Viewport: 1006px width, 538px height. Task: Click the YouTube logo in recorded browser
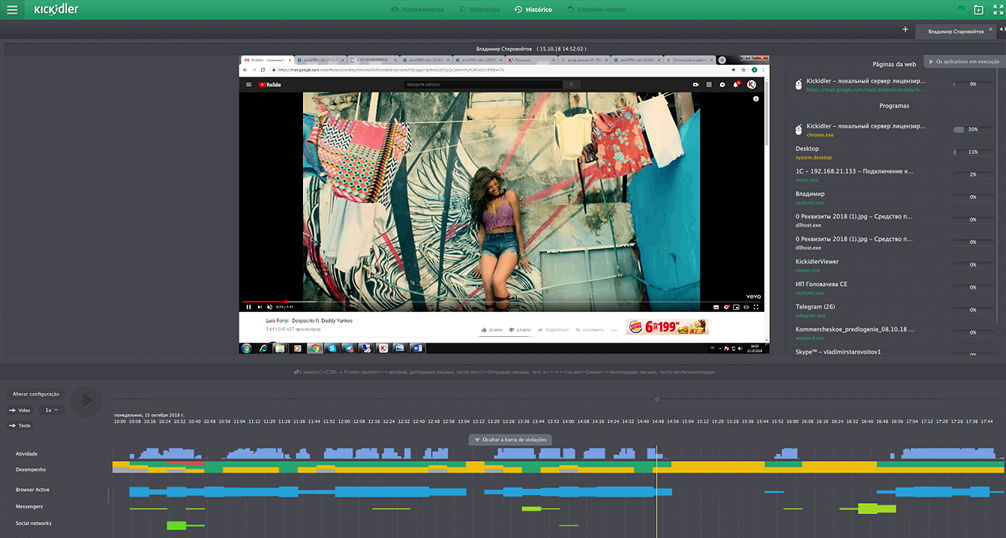[x=270, y=85]
